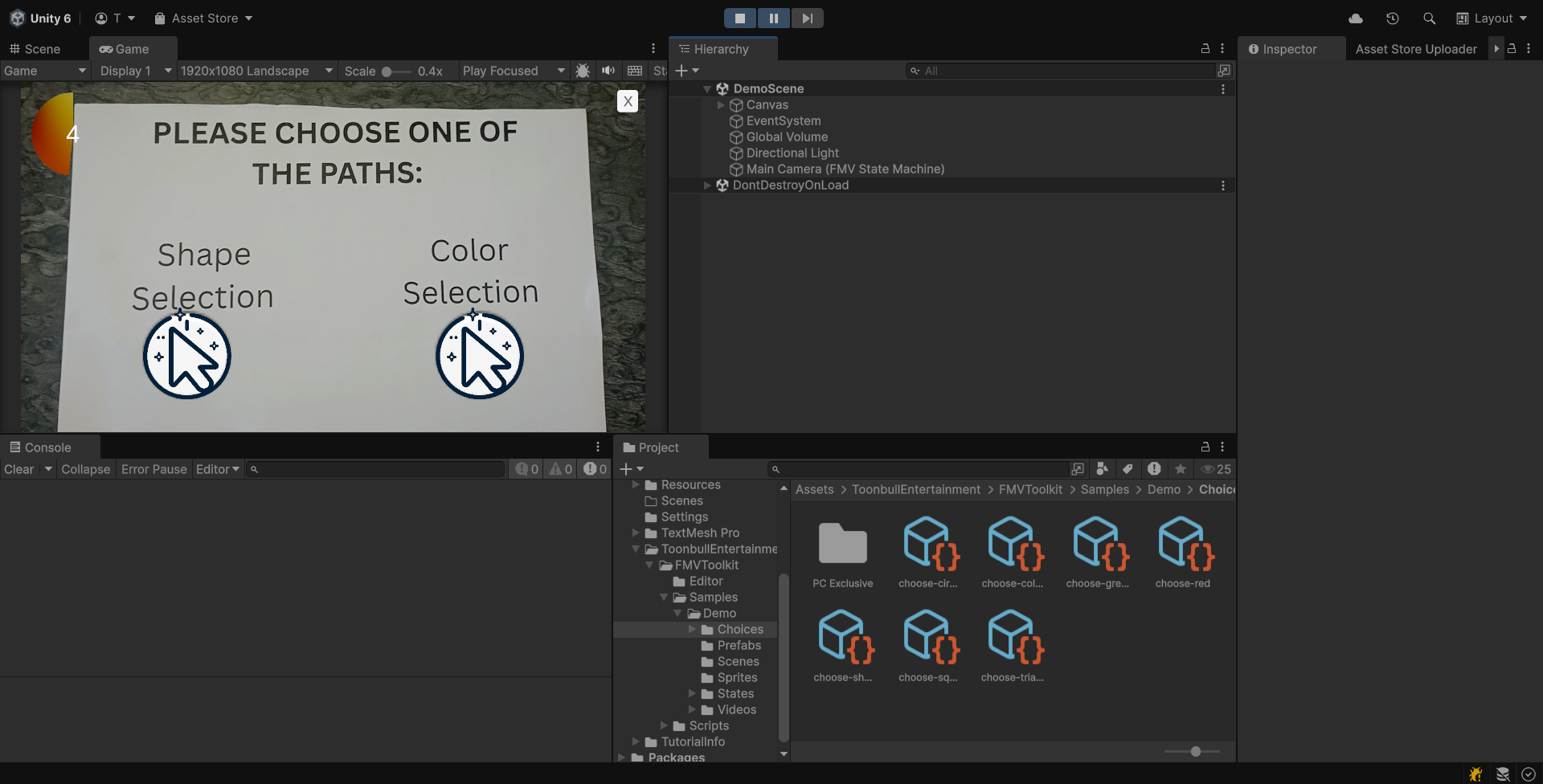Click the Hierarchy lock icon

1205,49
